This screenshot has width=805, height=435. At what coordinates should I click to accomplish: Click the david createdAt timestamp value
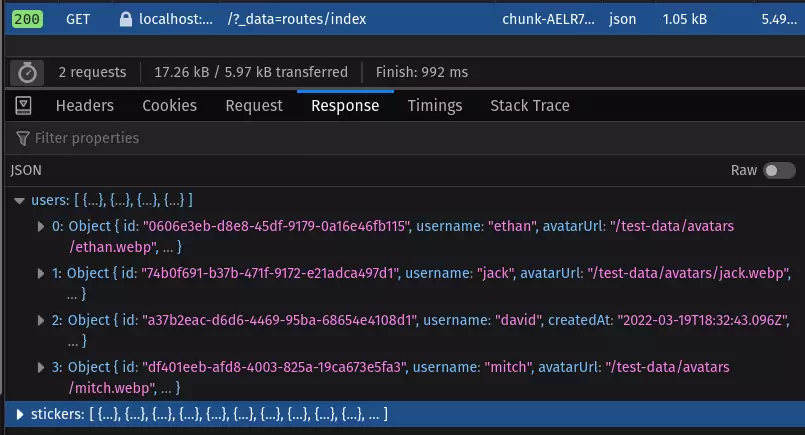click(702, 320)
